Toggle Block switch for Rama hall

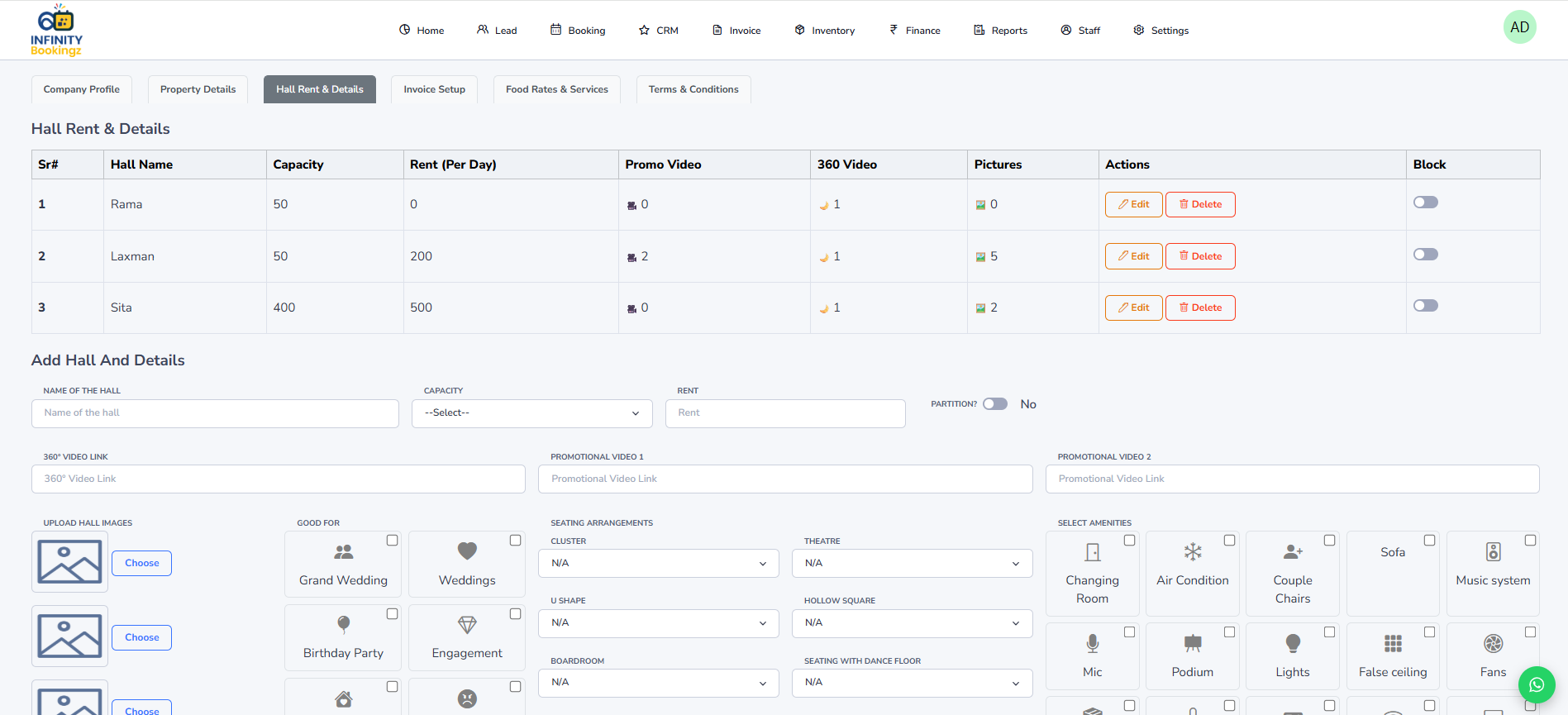click(1425, 203)
